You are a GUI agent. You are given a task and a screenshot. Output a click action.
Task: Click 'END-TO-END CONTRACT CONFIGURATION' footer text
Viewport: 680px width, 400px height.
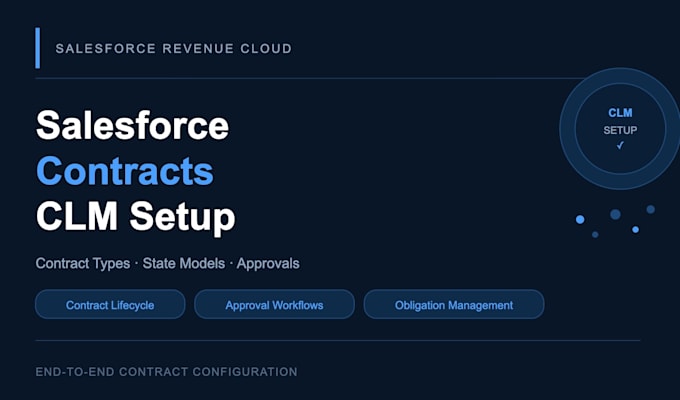(167, 372)
